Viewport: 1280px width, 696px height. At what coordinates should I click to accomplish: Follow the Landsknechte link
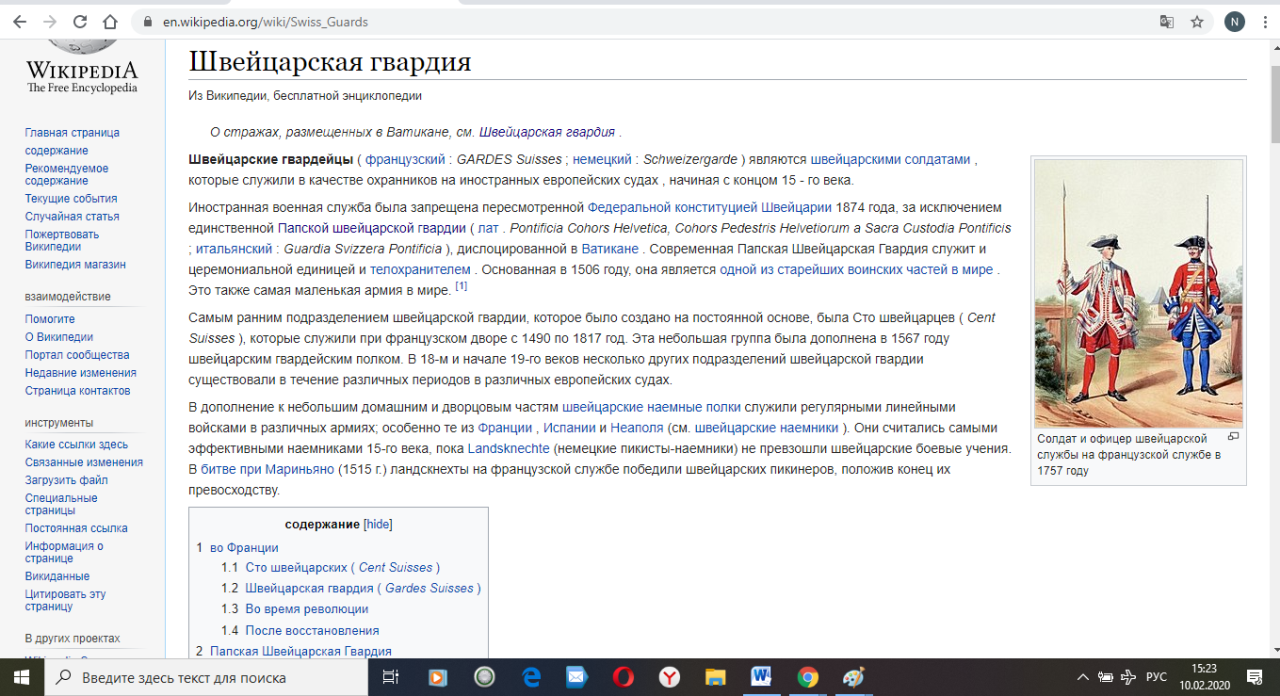[x=508, y=447]
